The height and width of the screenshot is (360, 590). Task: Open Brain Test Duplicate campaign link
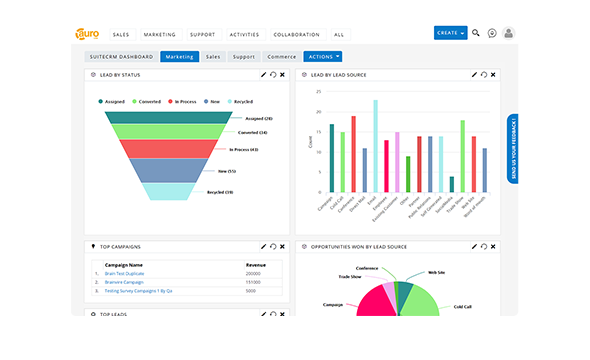click(x=124, y=273)
